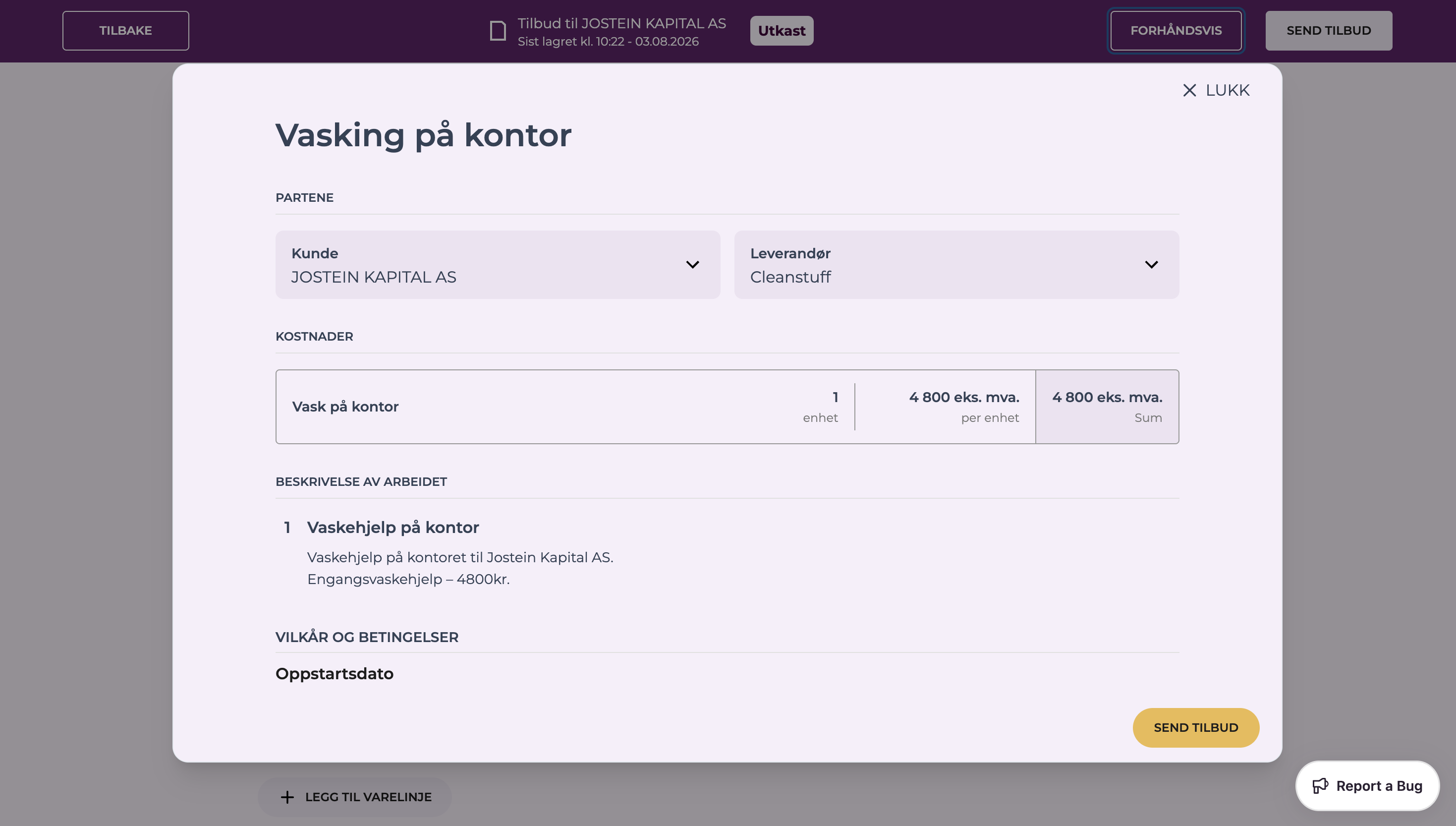The height and width of the screenshot is (826, 1456).
Task: Click the yellow SEND TILBUD button
Action: pos(1196,727)
